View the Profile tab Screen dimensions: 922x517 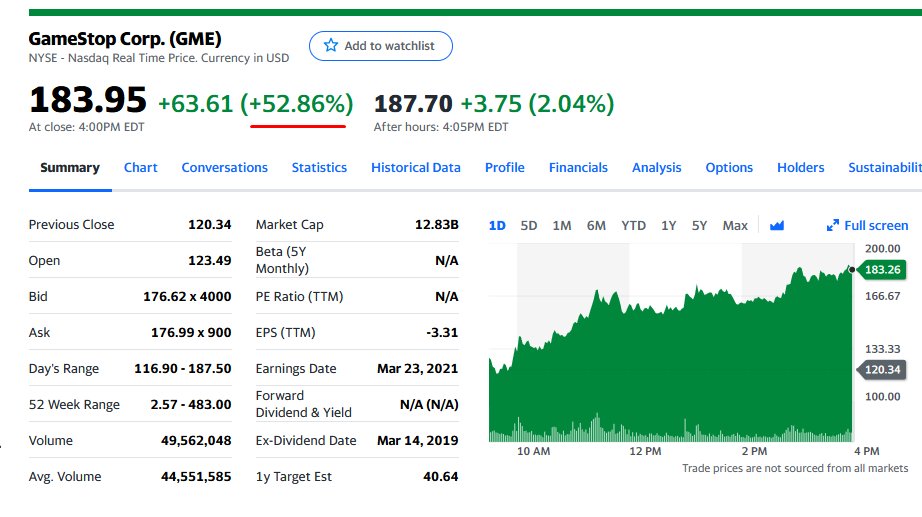tap(505, 168)
